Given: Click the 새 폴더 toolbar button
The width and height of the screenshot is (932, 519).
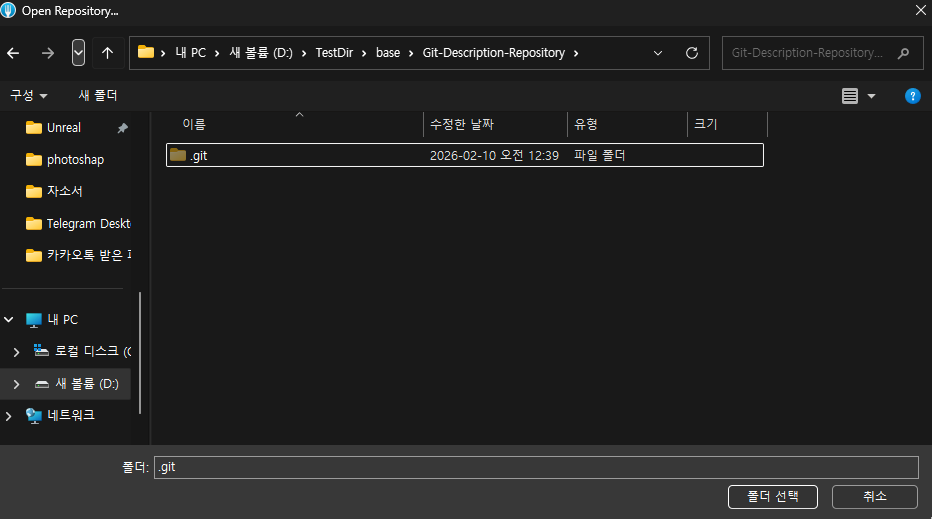Looking at the screenshot, I should pyautogui.click(x=98, y=96).
